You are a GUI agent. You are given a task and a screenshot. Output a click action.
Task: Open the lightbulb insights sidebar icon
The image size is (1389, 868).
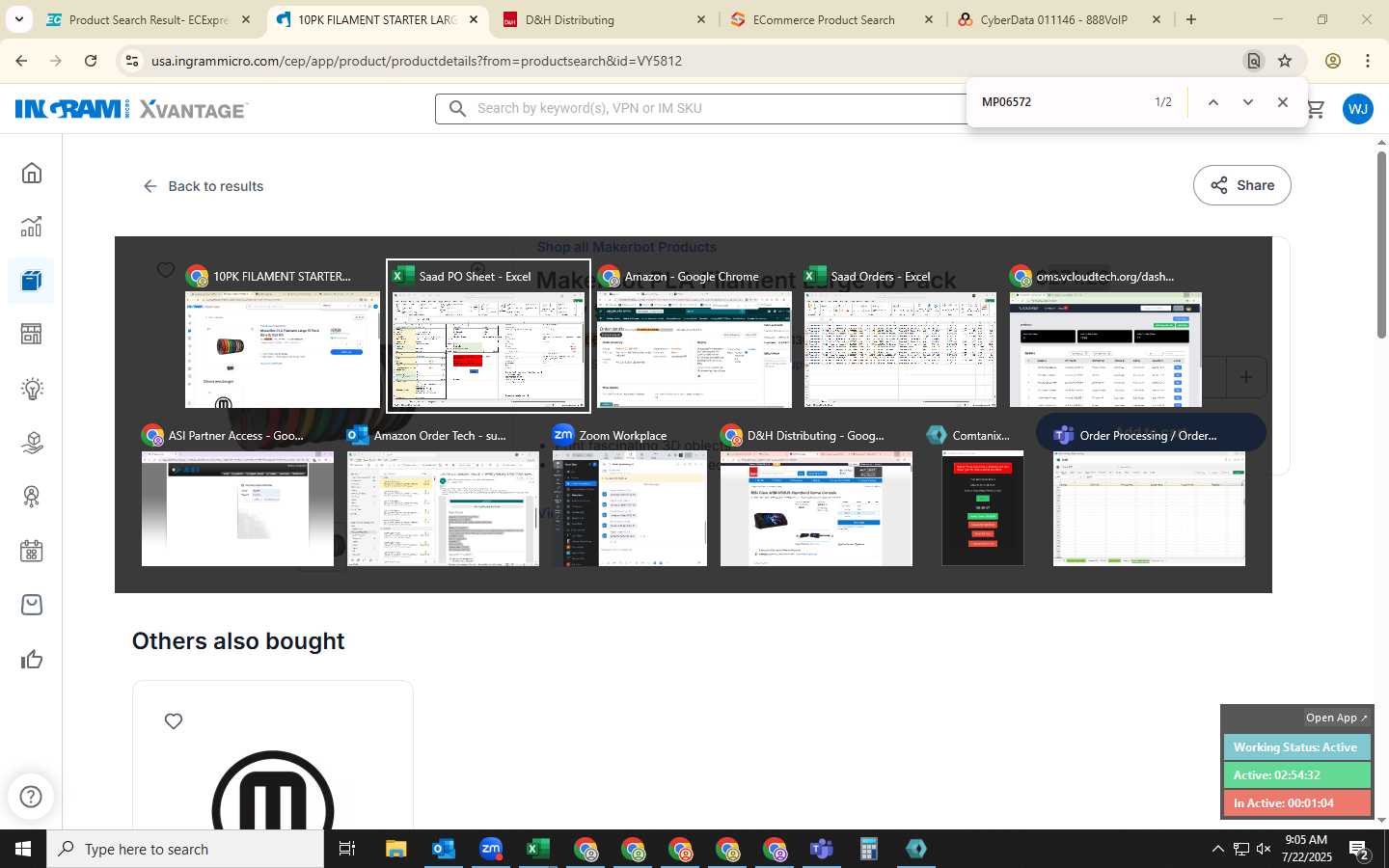coord(32,389)
